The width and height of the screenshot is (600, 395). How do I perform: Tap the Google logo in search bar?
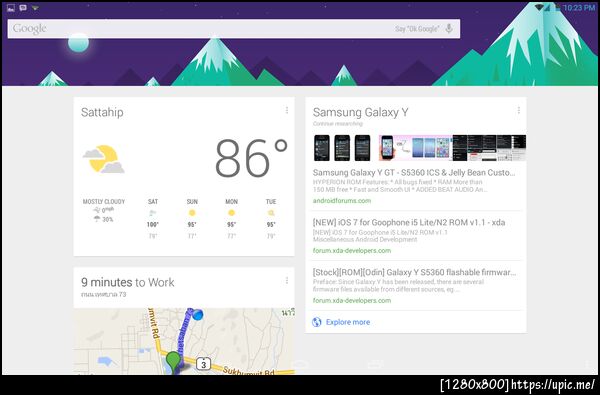(30, 29)
